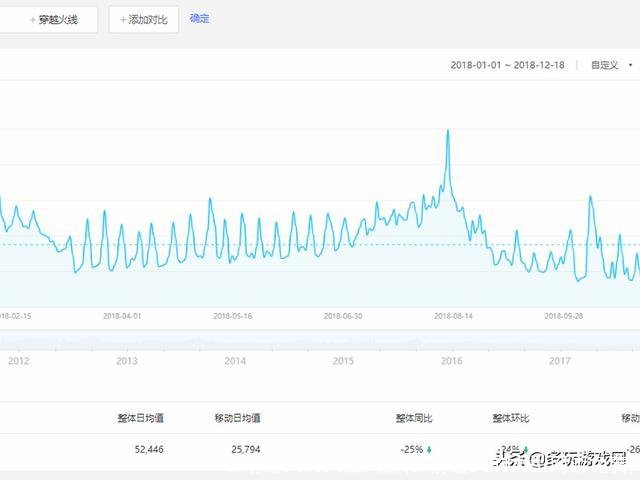
Task: Click the 整体同比 column header
Action: pos(412,418)
